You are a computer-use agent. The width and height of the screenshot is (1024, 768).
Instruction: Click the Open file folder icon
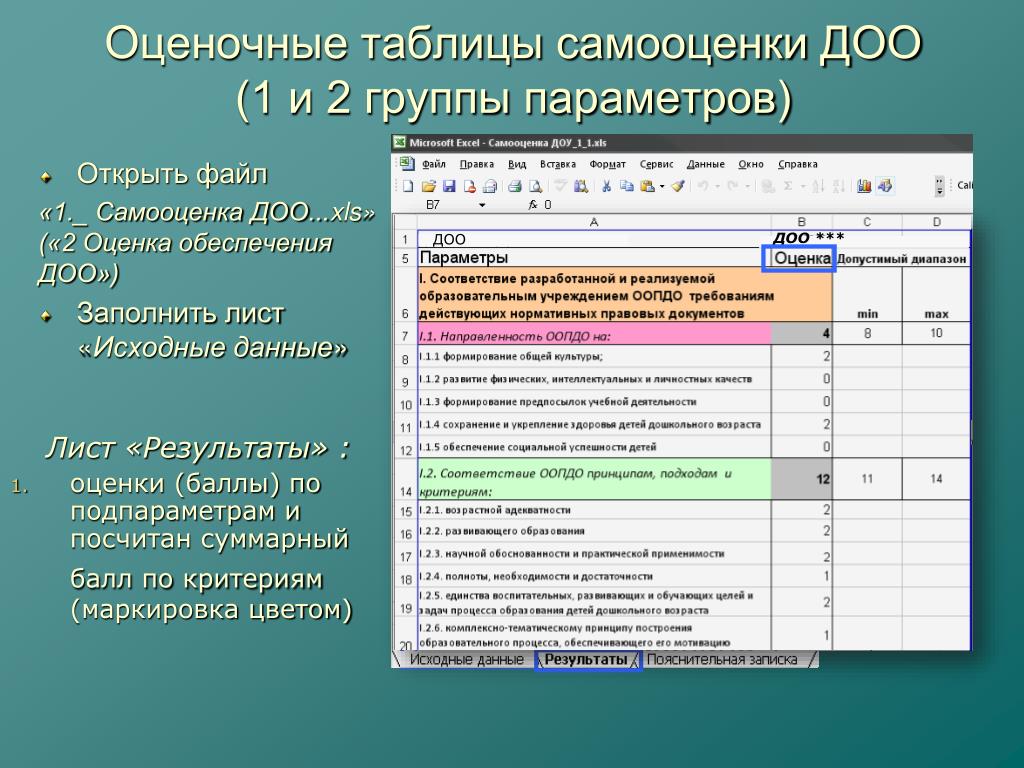click(428, 186)
